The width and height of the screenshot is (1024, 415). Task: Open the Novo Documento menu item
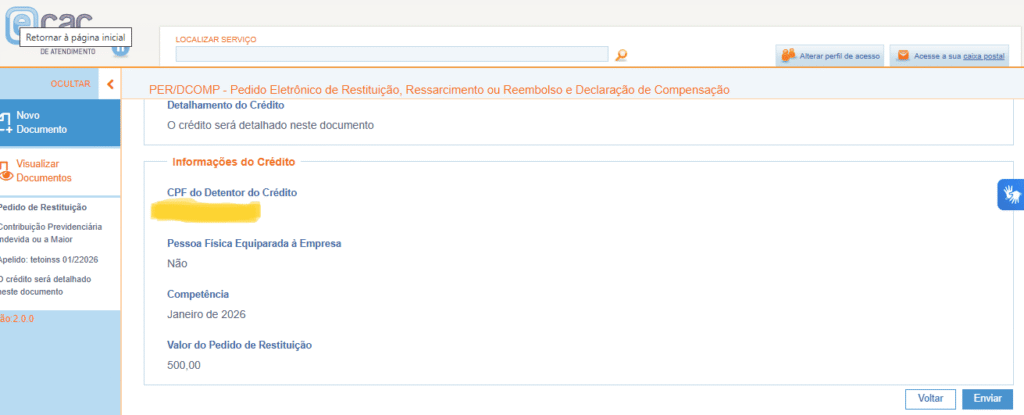pos(42,122)
